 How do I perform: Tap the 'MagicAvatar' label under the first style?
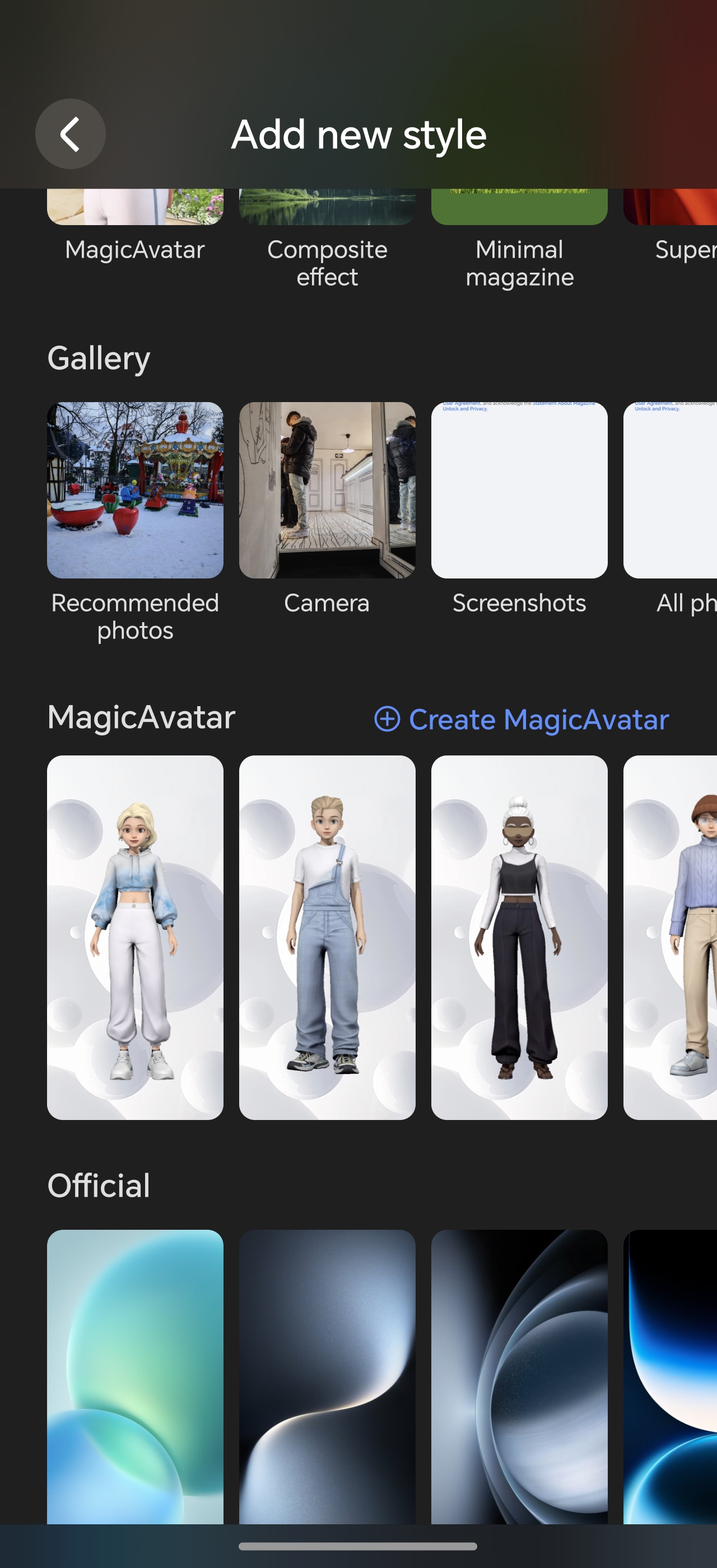[135, 250]
